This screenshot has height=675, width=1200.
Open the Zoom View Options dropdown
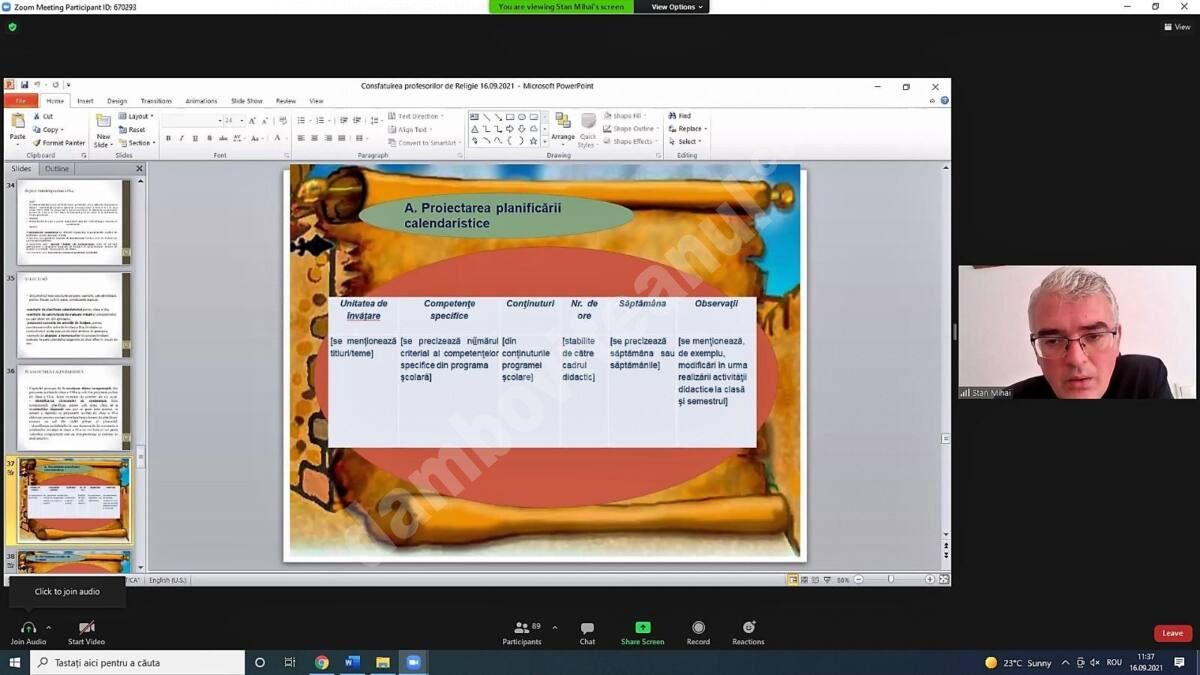pyautogui.click(x=677, y=7)
